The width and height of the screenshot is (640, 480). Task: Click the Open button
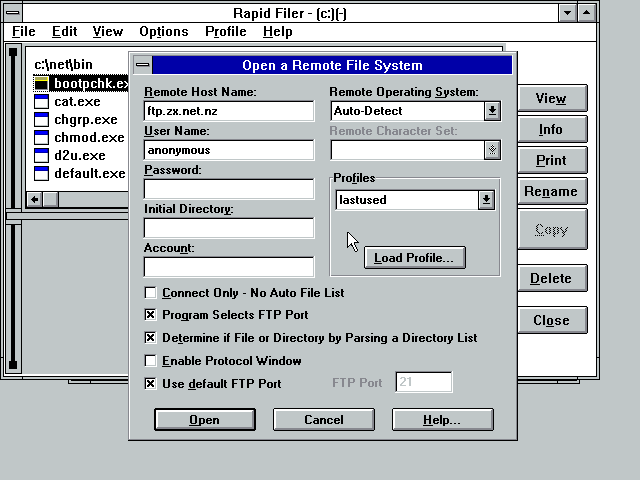[x=205, y=420]
